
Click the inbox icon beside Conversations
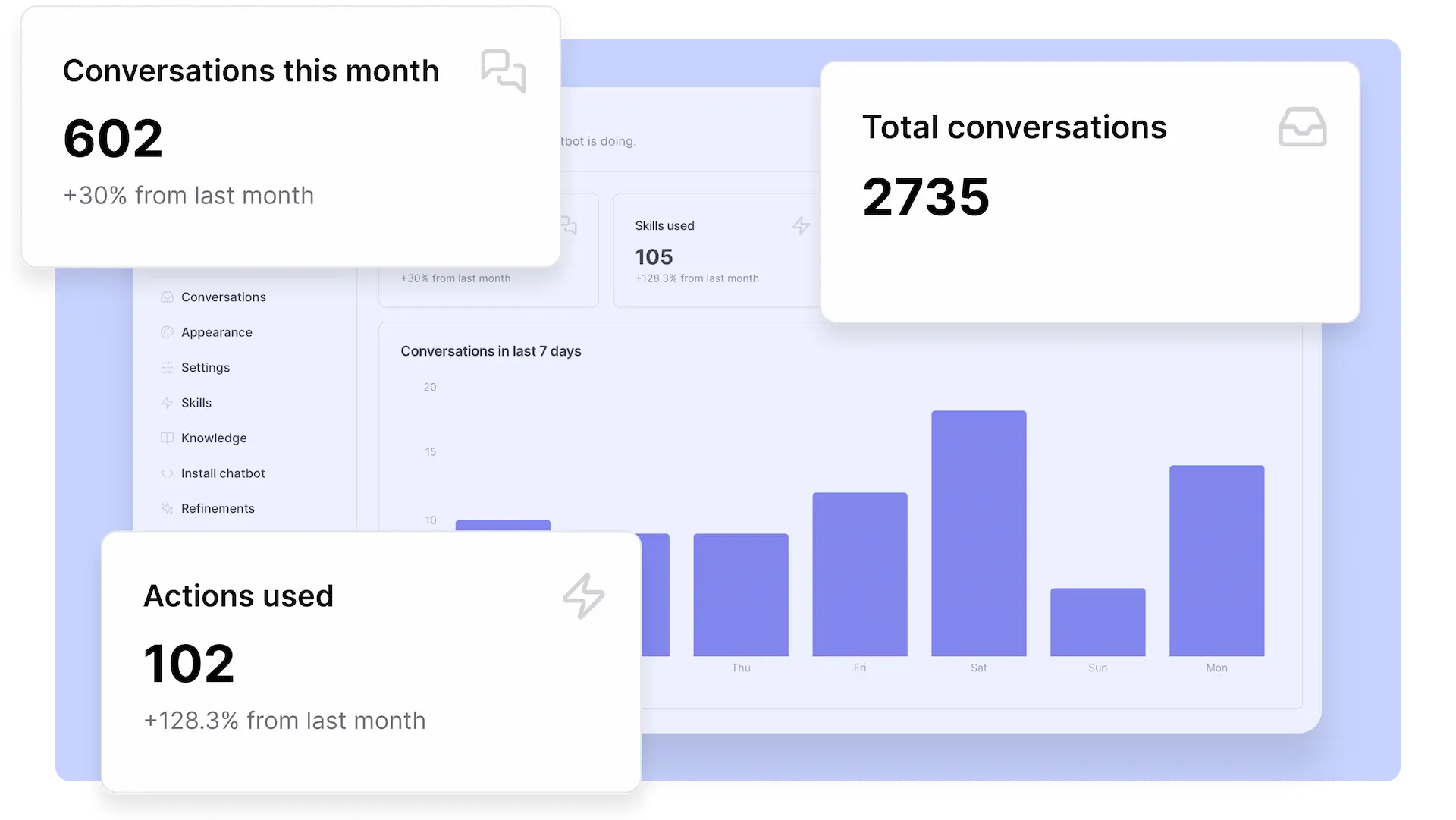click(x=167, y=297)
